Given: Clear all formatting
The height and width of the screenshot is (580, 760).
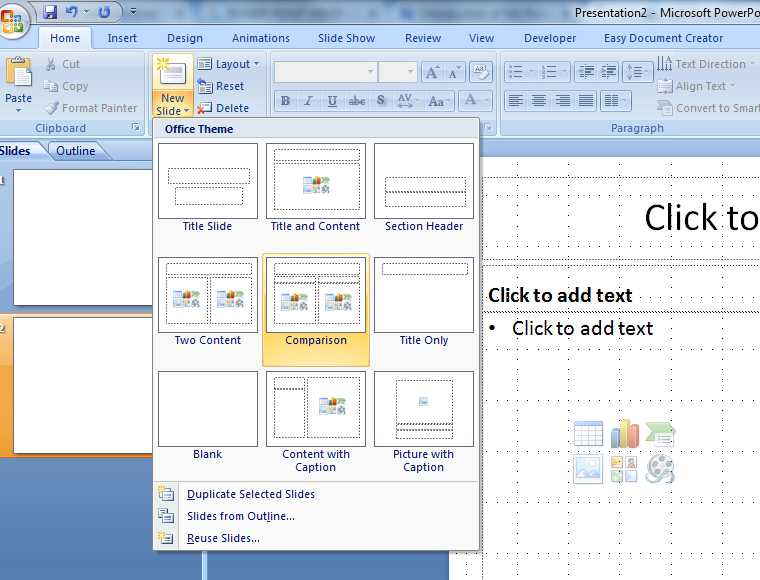Looking at the screenshot, I should 481,73.
